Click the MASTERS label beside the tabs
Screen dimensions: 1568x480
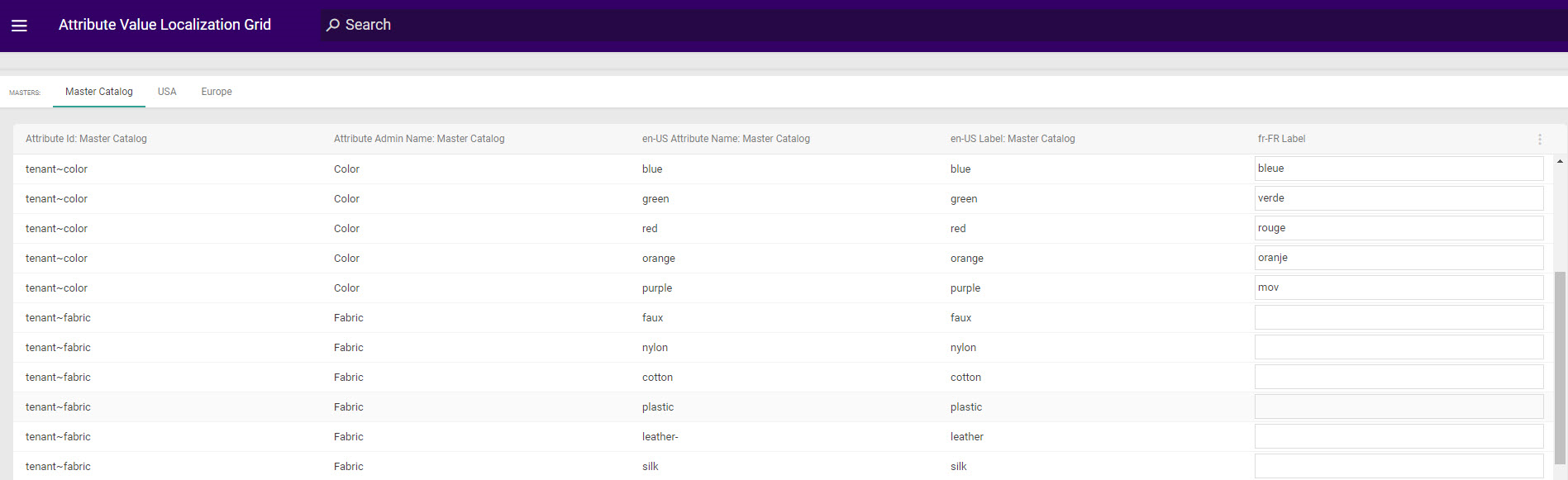coord(25,93)
